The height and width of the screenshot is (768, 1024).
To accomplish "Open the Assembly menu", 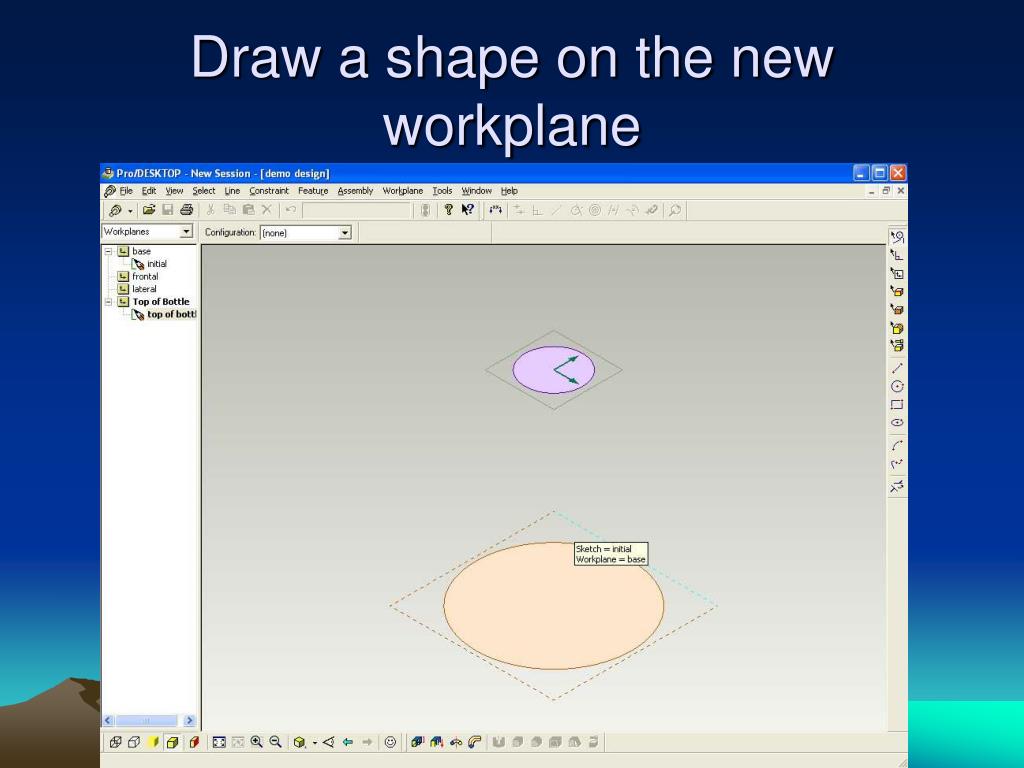I will pyautogui.click(x=355, y=191).
